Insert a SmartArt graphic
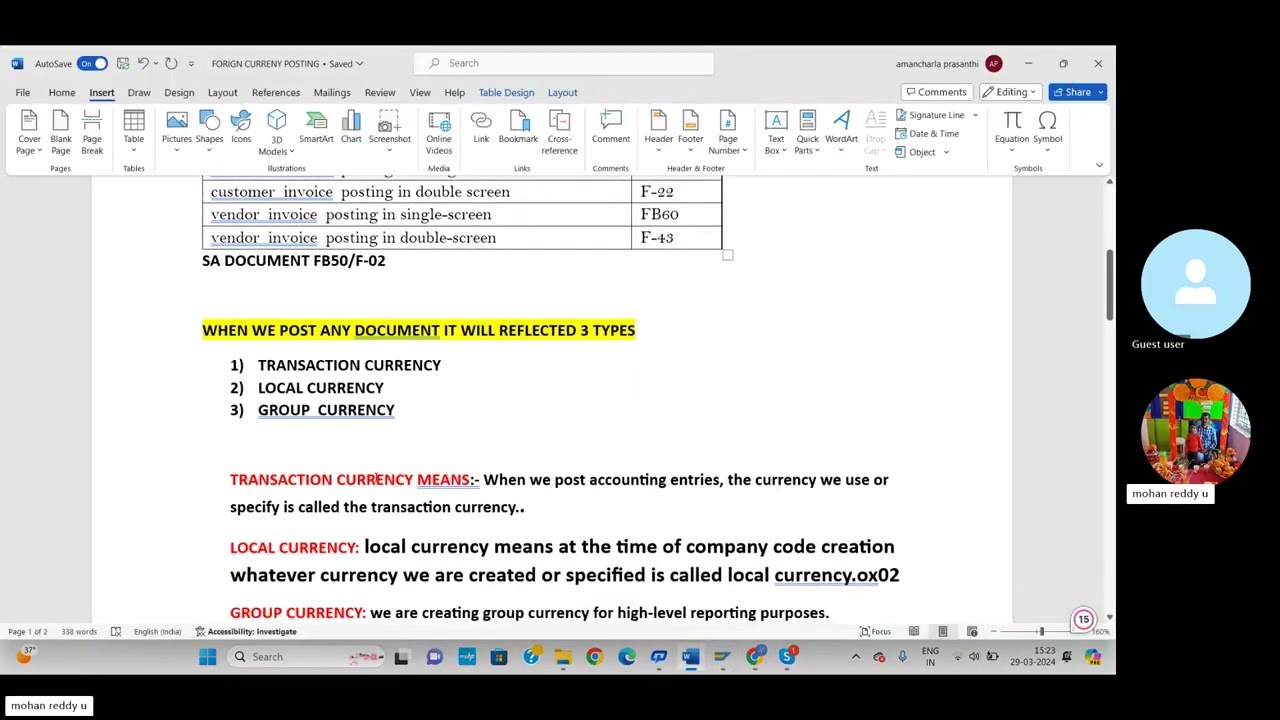 click(316, 127)
